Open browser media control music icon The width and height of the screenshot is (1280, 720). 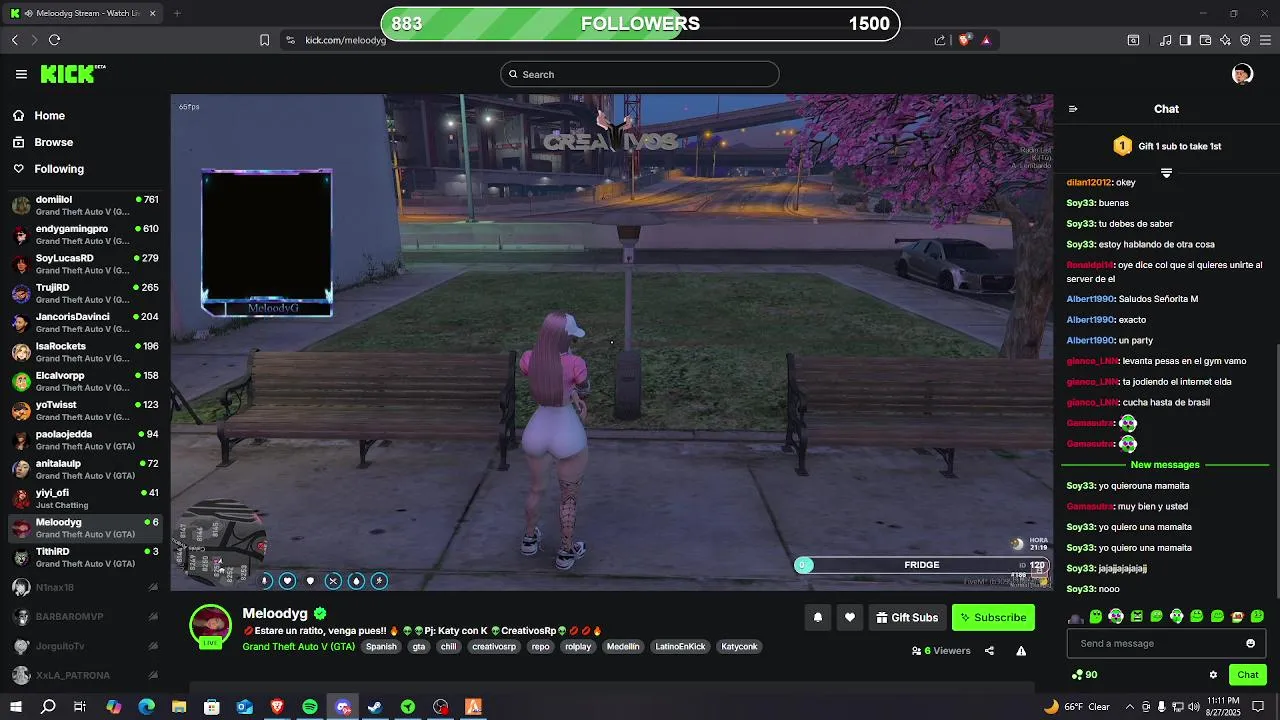[1165, 40]
